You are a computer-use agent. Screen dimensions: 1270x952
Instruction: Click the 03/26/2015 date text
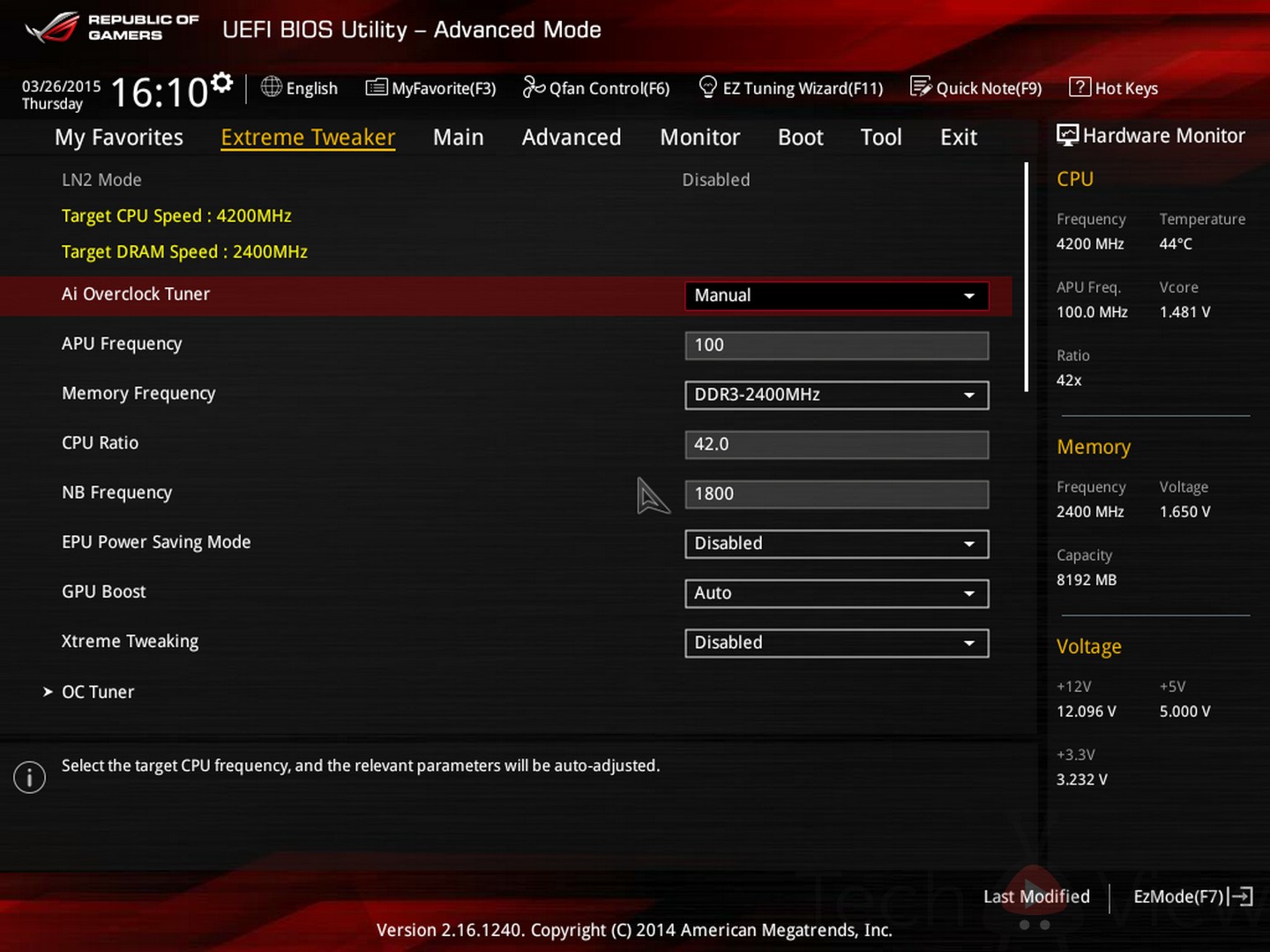(61, 86)
